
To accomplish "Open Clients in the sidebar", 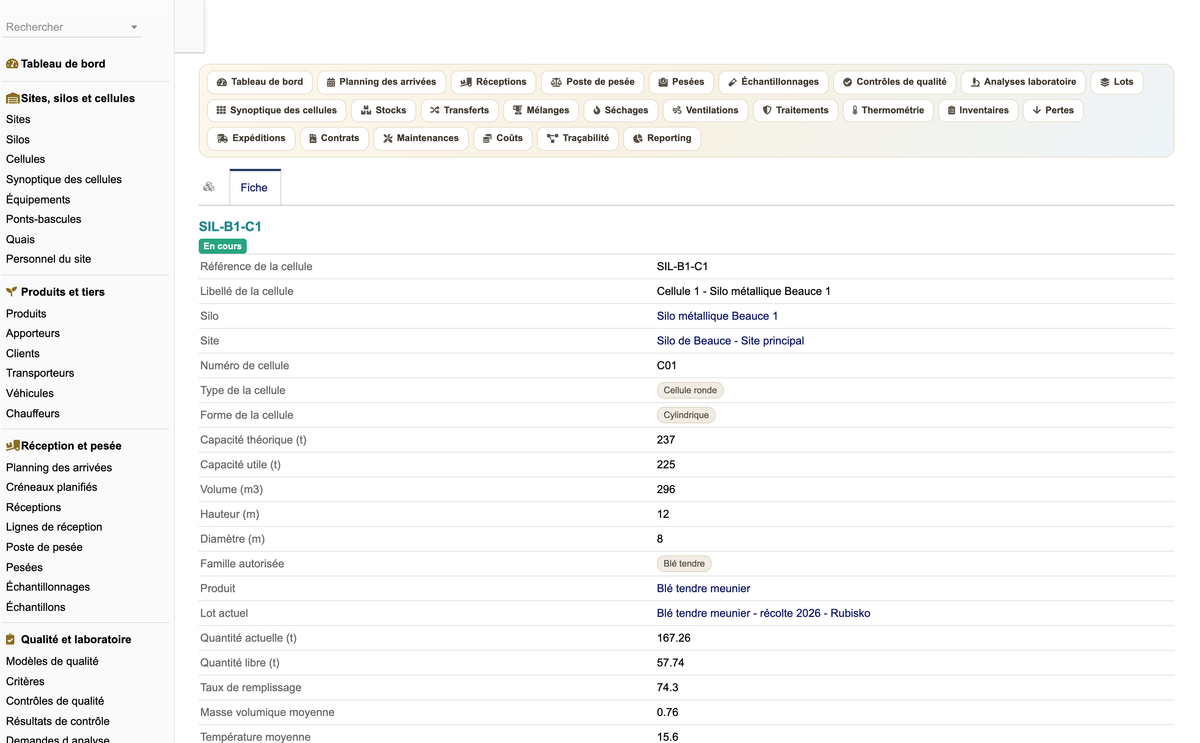I will pos(23,353).
